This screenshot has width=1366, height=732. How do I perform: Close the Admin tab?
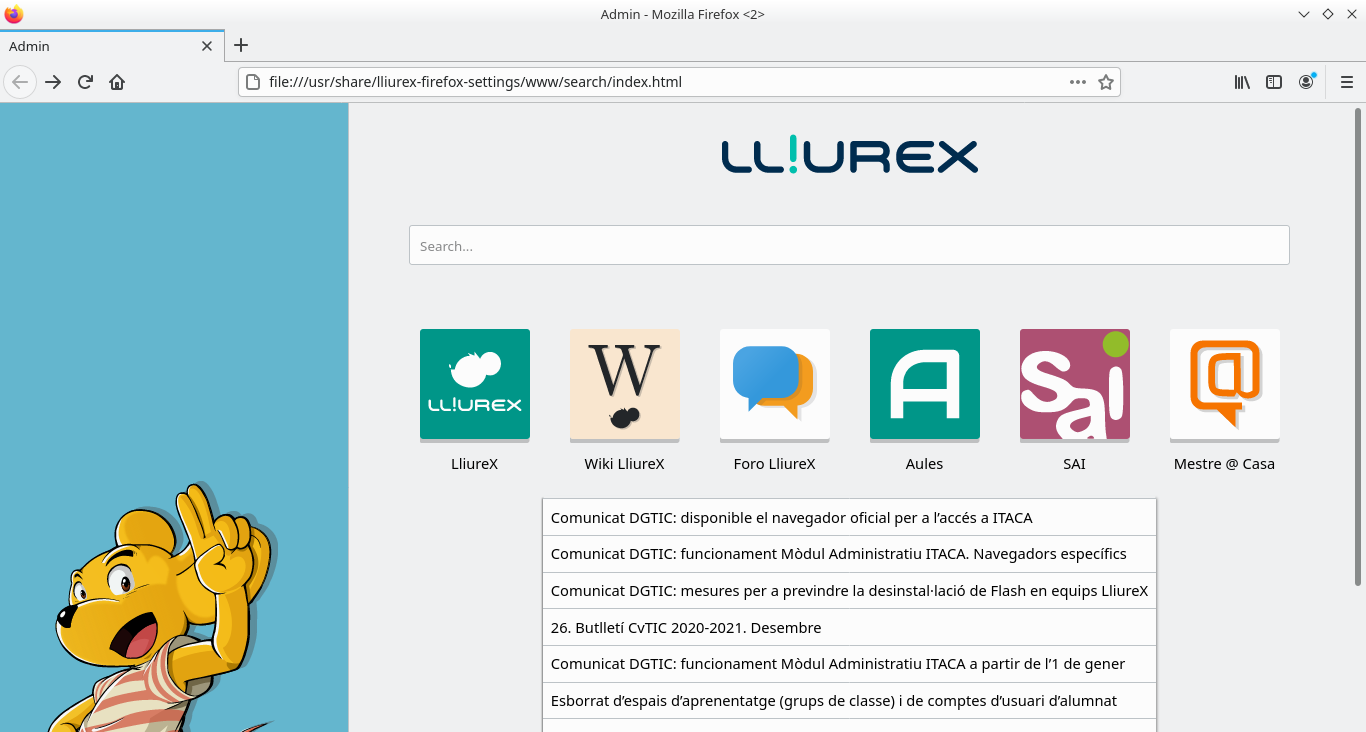click(207, 46)
